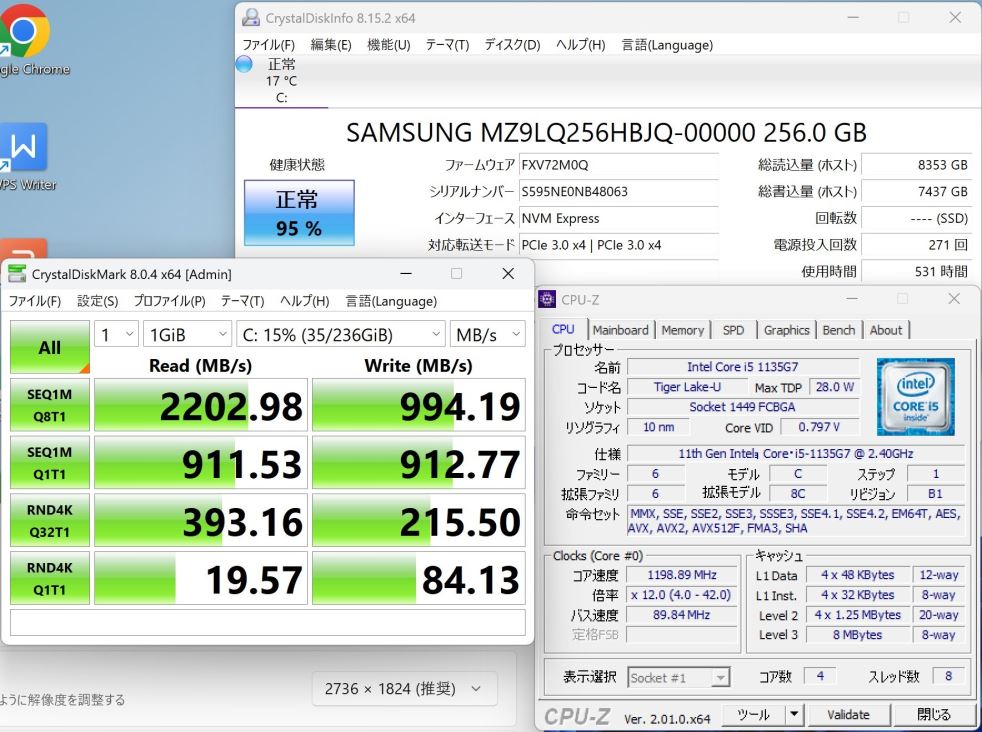
Task: Open 機能(U) menu in CrystalDiskInfo
Action: [x=388, y=45]
